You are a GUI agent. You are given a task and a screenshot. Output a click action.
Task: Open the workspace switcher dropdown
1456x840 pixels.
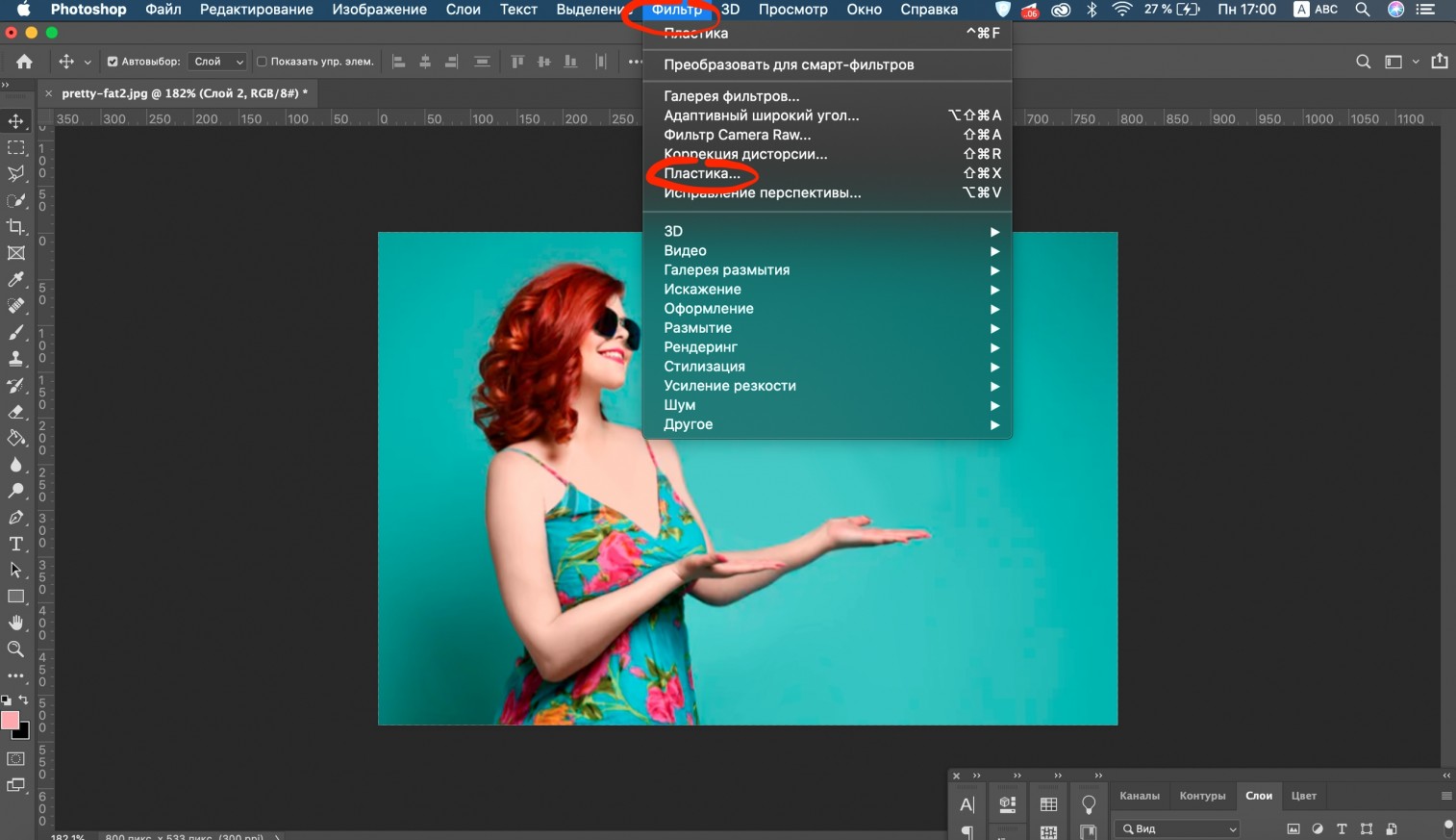point(1400,62)
